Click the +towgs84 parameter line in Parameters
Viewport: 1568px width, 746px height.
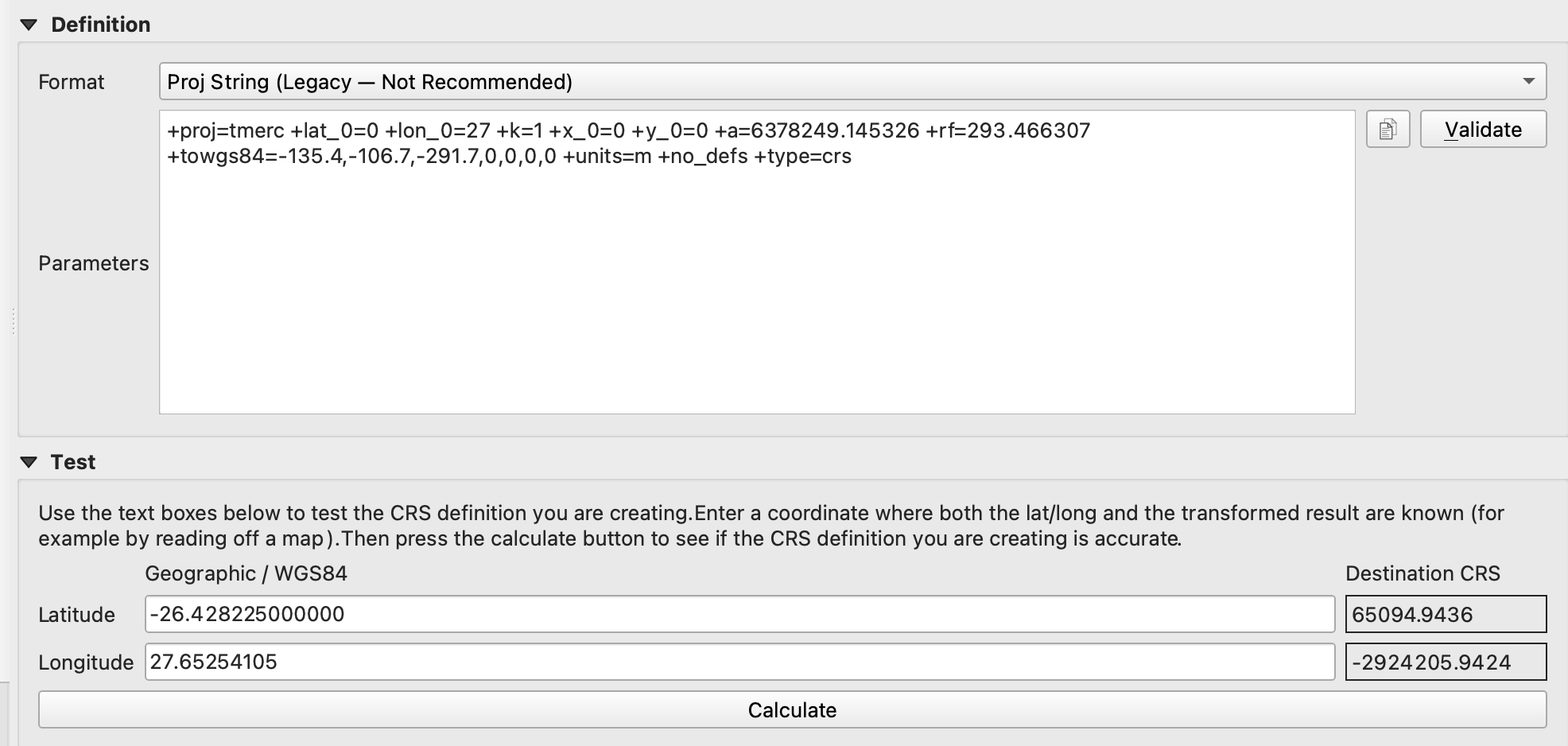pyautogui.click(x=509, y=157)
